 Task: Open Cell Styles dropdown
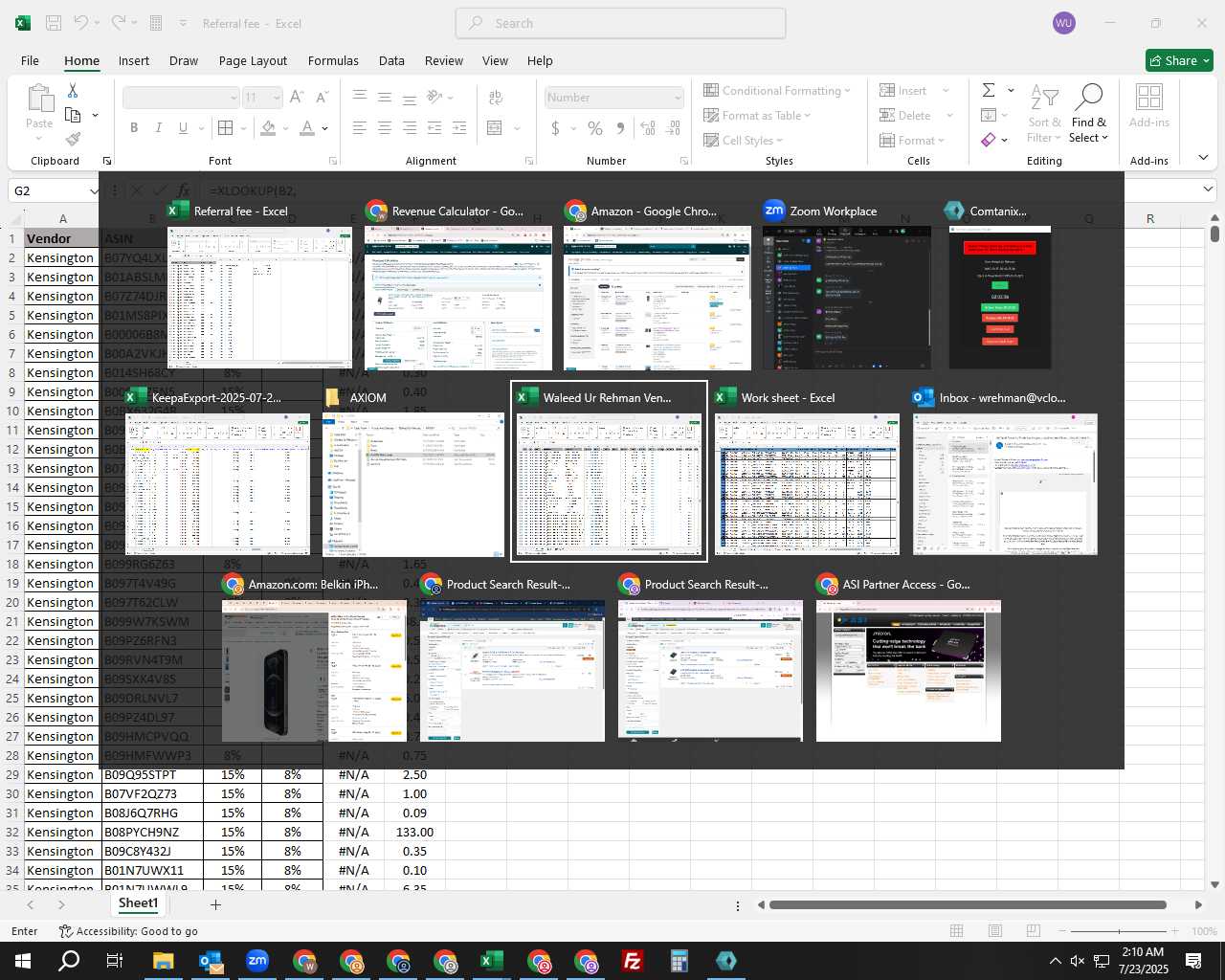(x=743, y=140)
